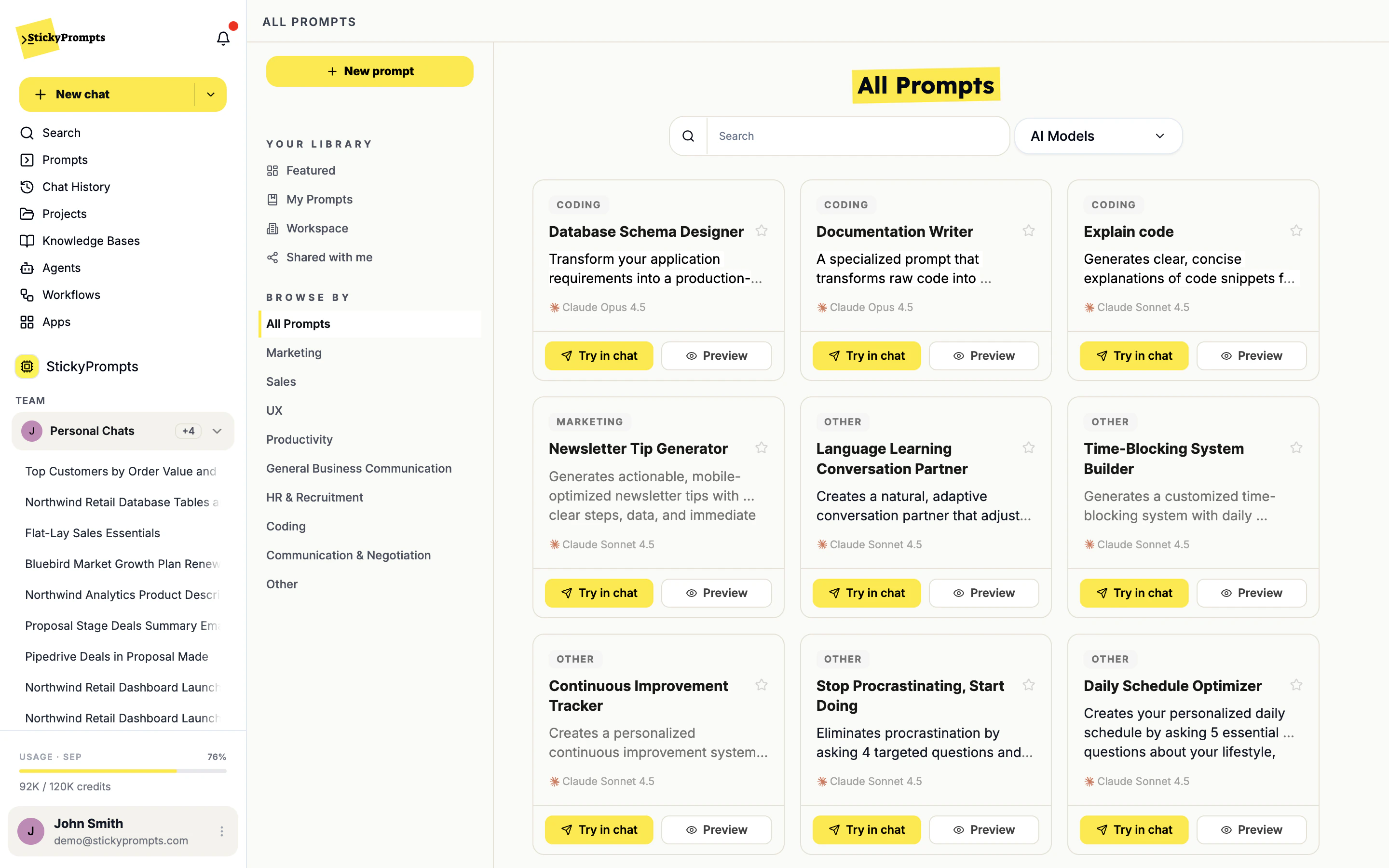Click the New prompt button
Screen dimensions: 1389x868
(x=369, y=71)
